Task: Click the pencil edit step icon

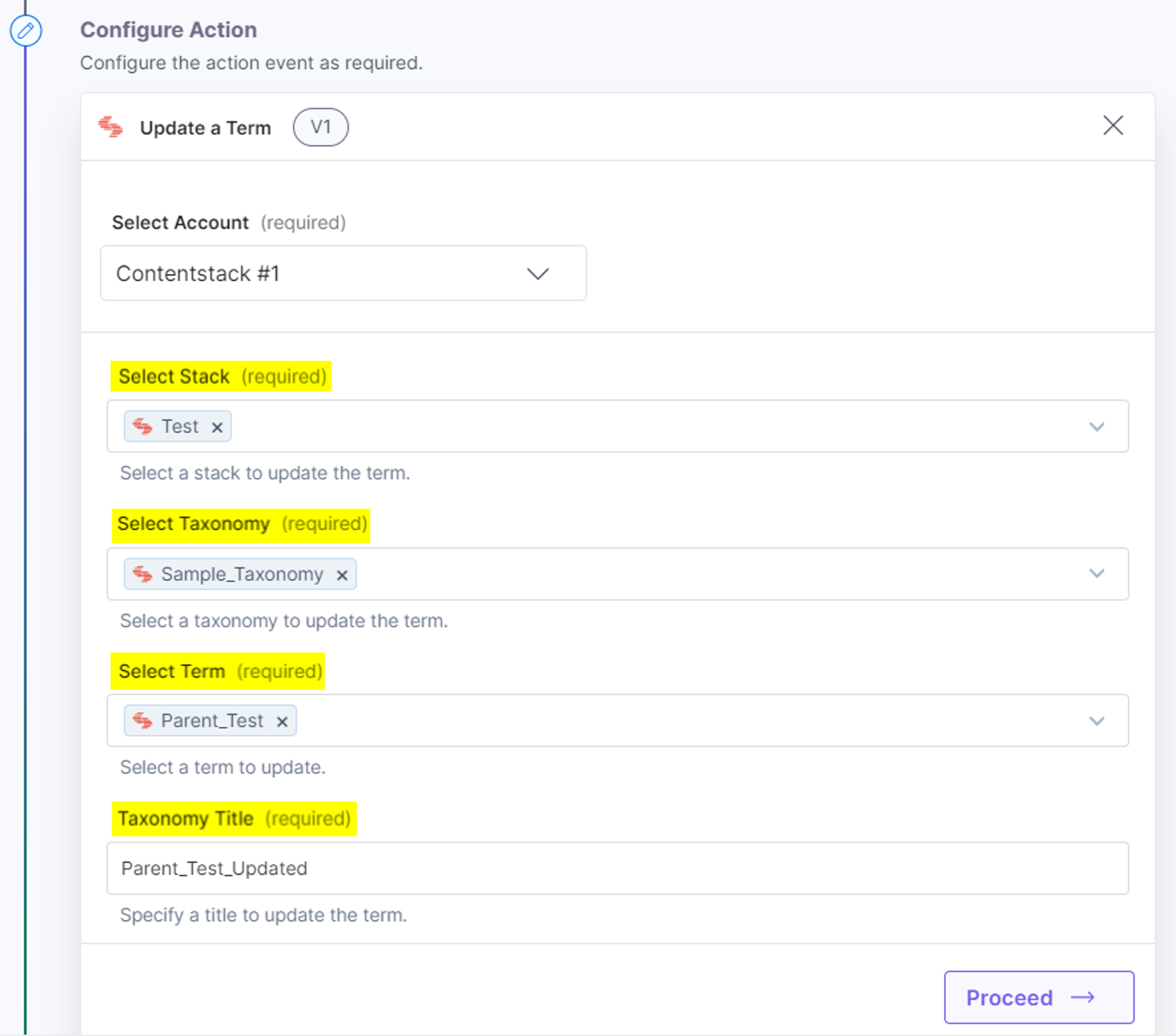Action: click(x=25, y=31)
